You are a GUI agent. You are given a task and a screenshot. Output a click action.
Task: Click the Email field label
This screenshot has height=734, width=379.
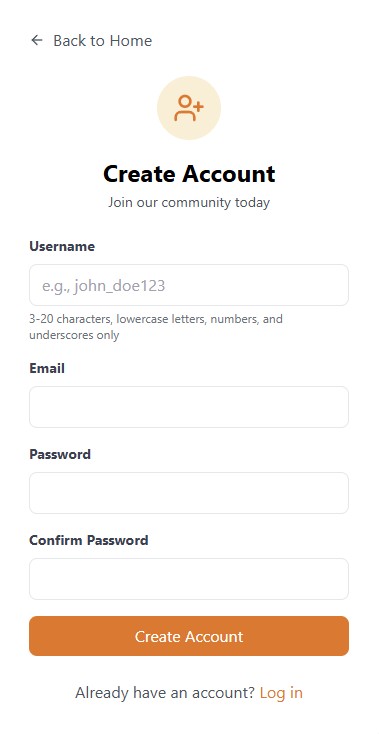point(47,368)
